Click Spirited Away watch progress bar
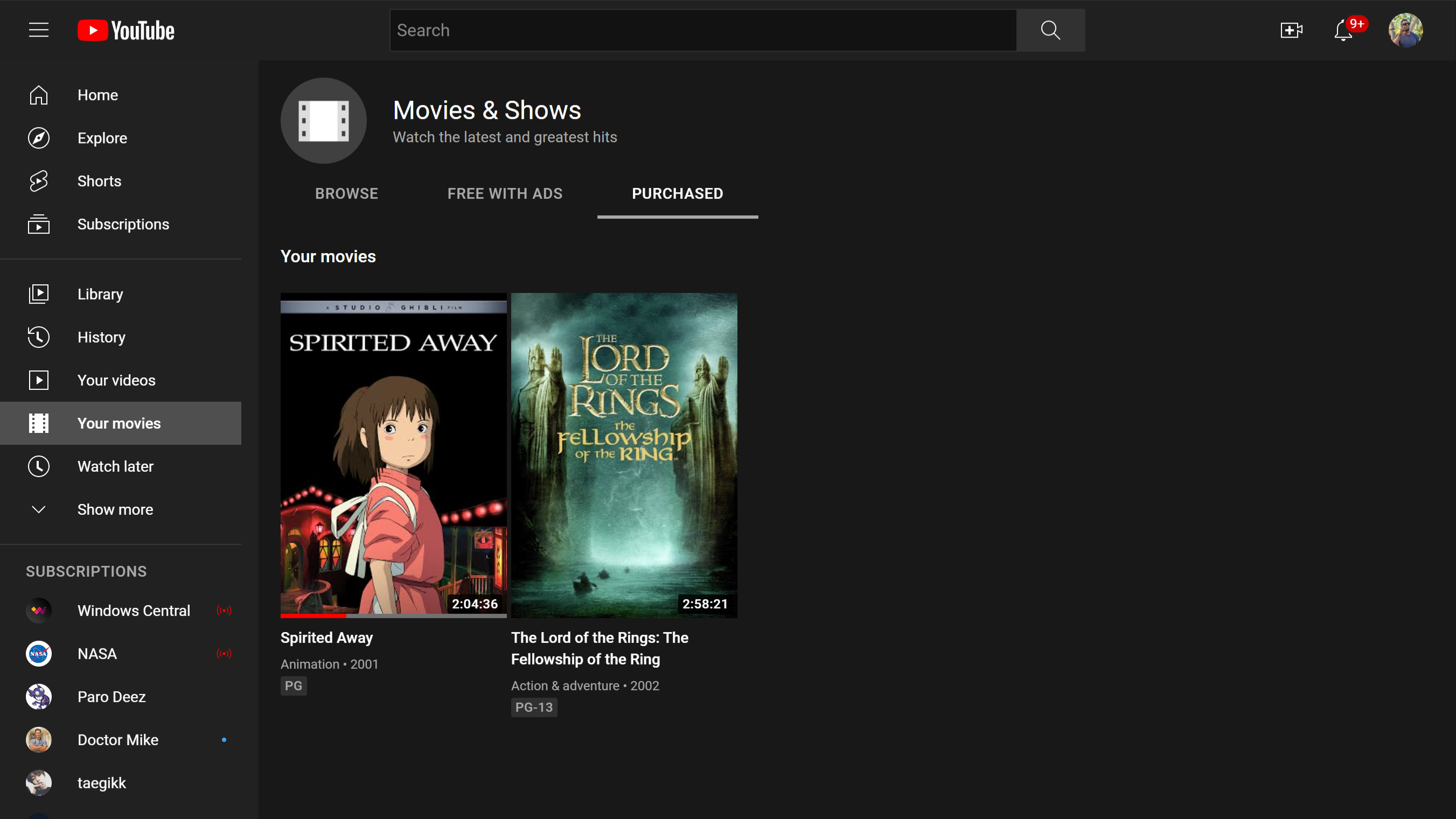1456x819 pixels. 393,615
